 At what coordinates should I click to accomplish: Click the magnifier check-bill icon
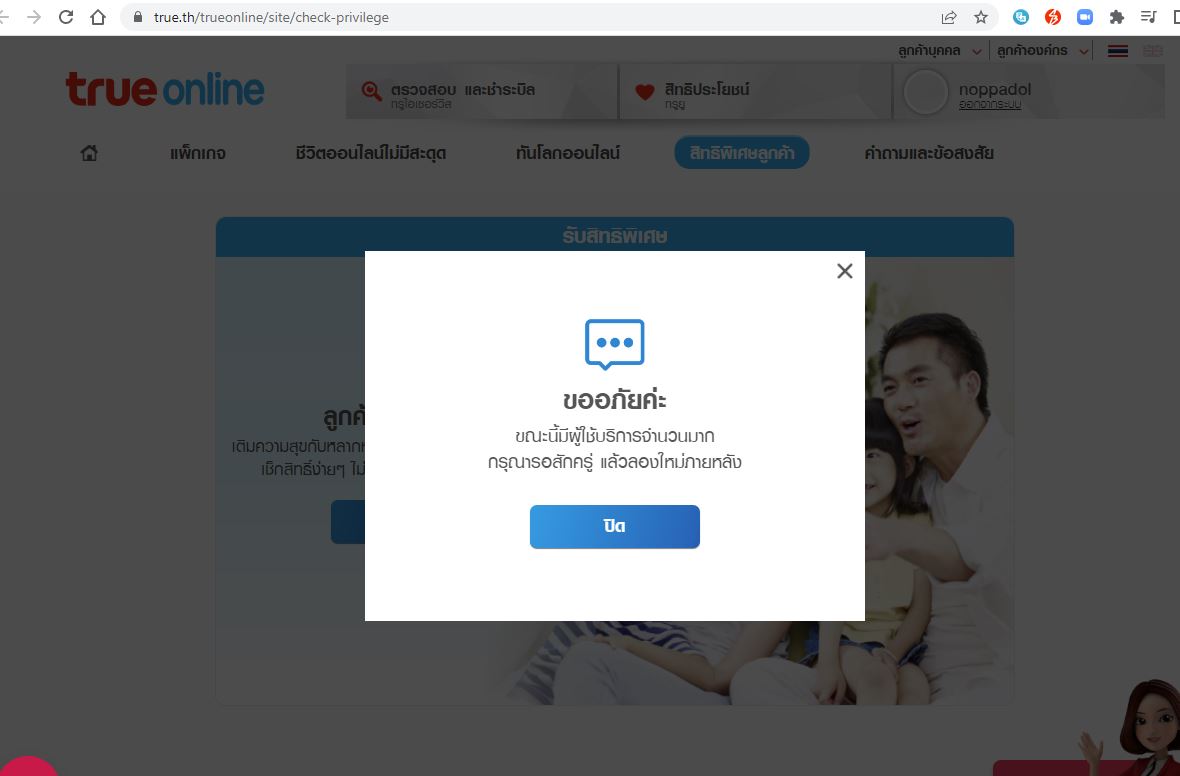coord(371,91)
